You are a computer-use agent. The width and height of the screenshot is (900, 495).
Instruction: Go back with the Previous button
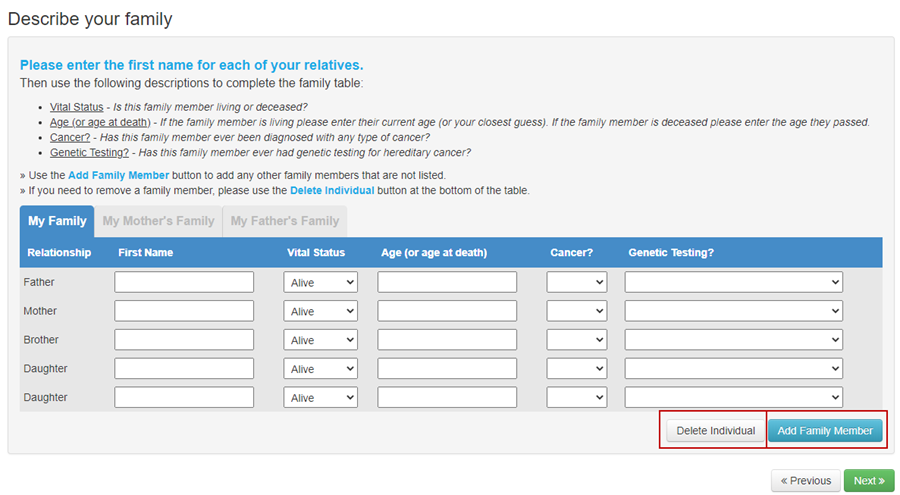[806, 481]
